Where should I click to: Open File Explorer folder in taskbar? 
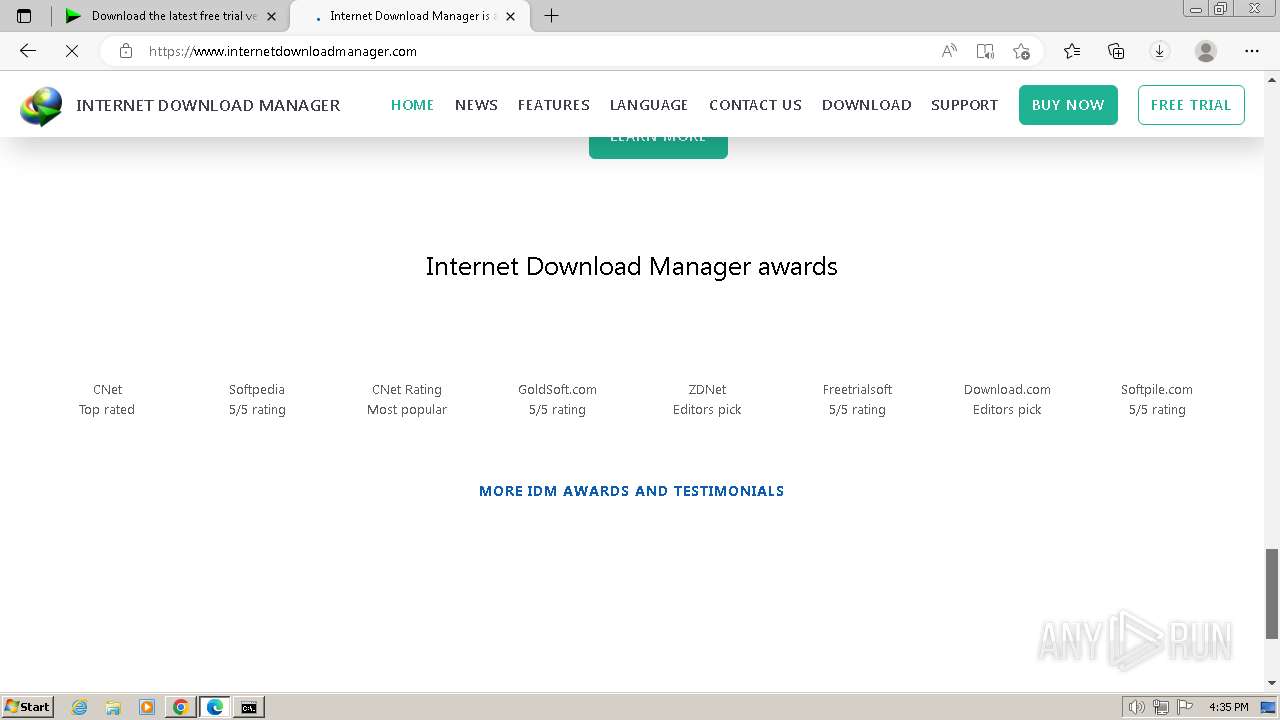click(x=113, y=707)
